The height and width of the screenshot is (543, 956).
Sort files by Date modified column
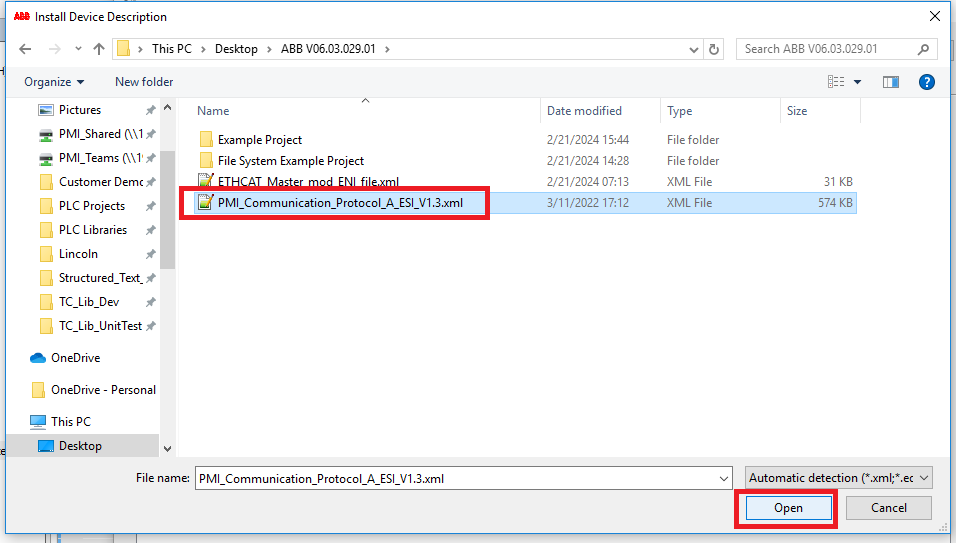(x=584, y=111)
